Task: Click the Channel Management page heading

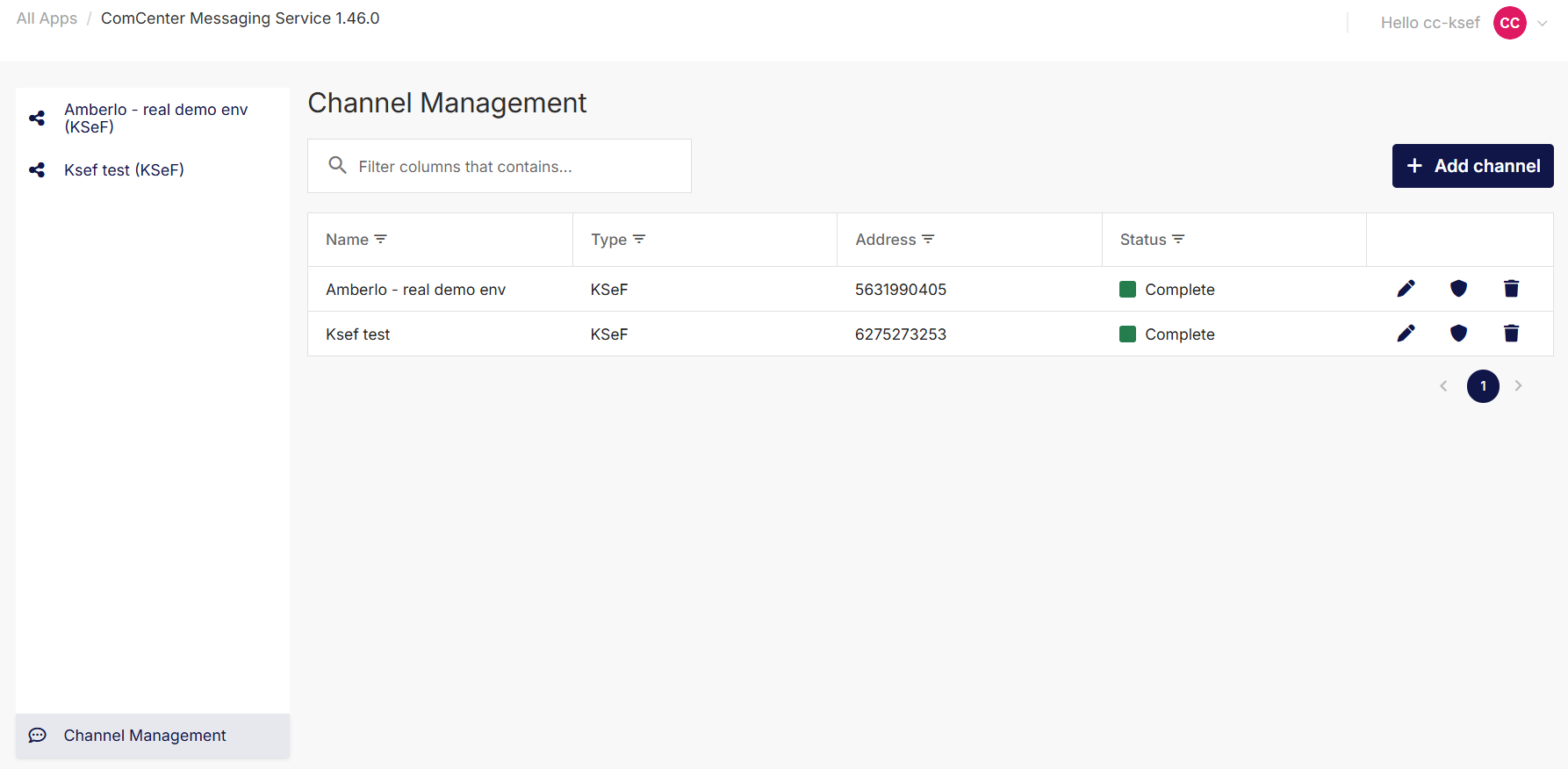Action: (447, 103)
